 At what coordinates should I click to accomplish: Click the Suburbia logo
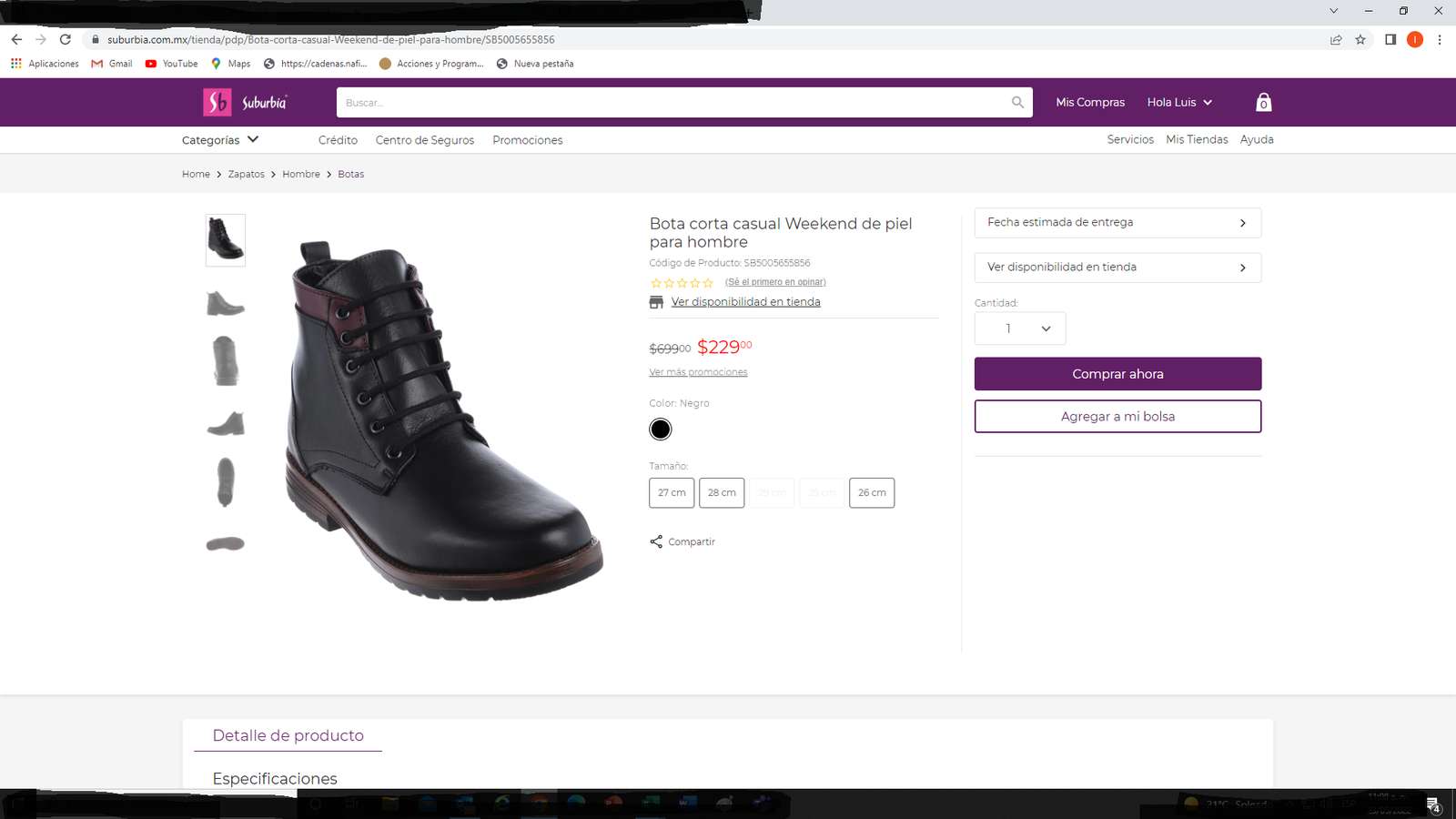[245, 103]
